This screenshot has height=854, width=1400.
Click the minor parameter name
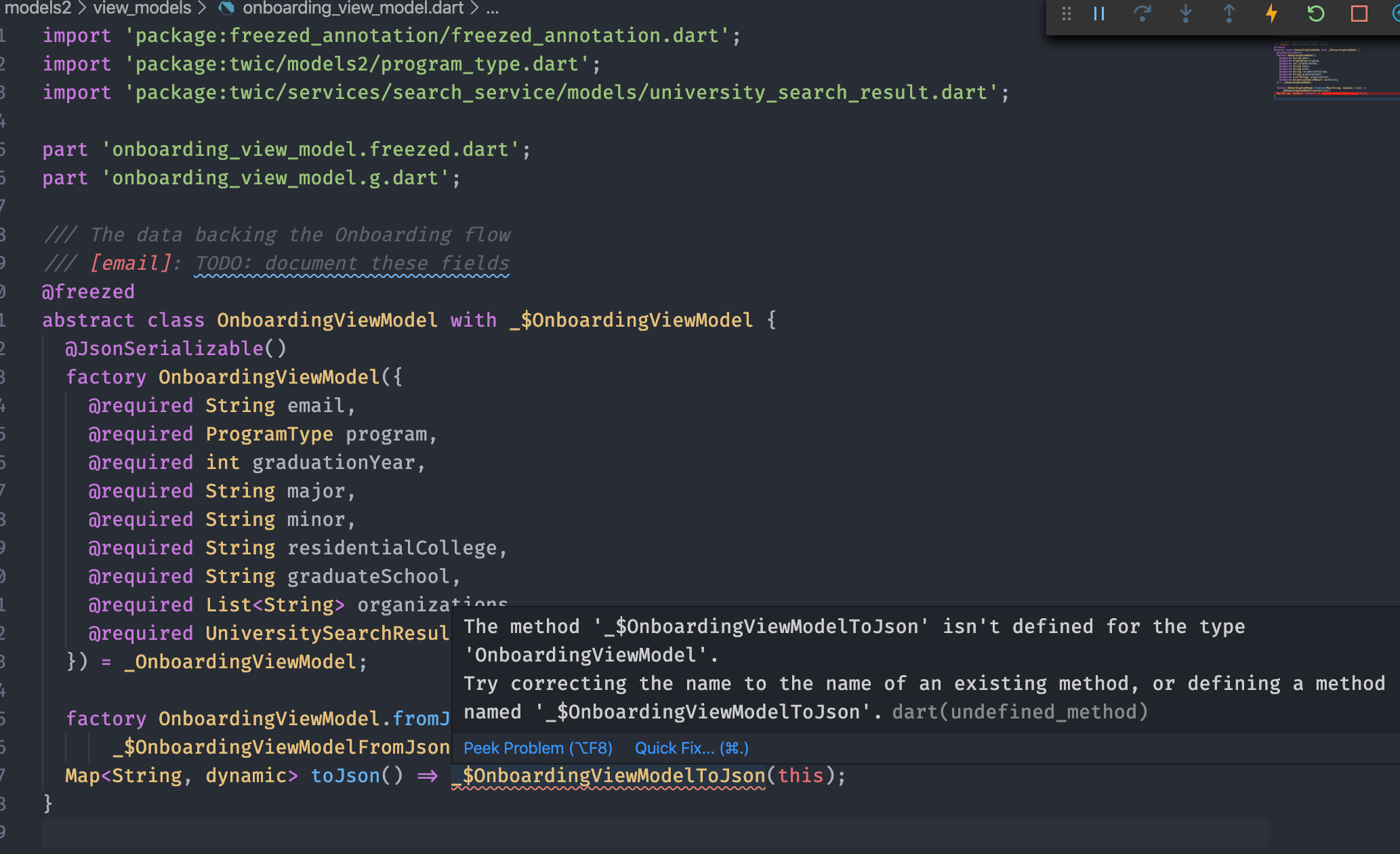point(316,519)
